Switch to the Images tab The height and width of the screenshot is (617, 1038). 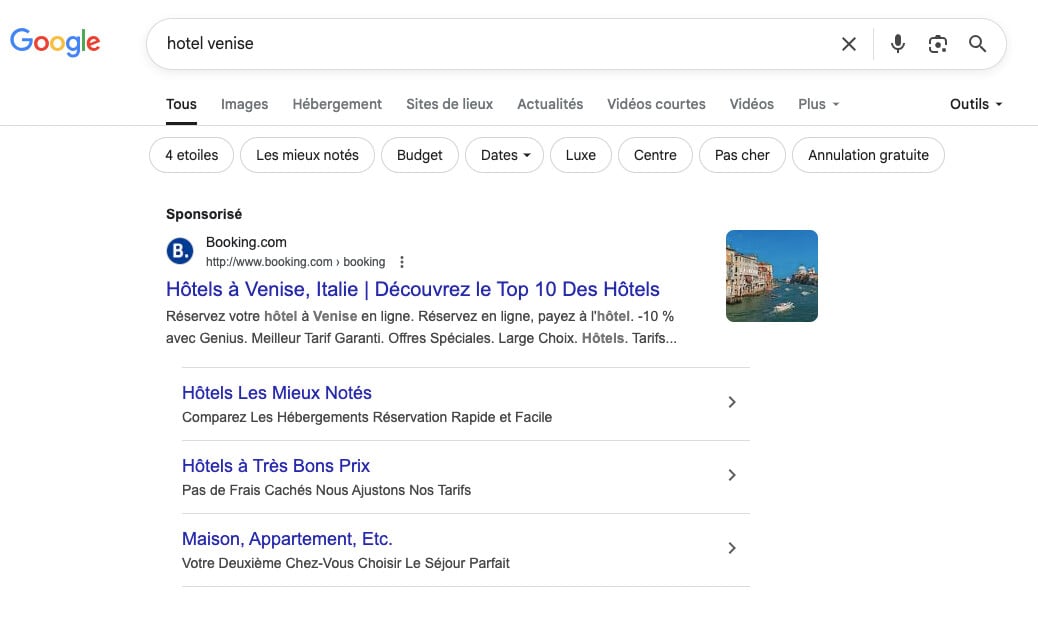pos(244,104)
